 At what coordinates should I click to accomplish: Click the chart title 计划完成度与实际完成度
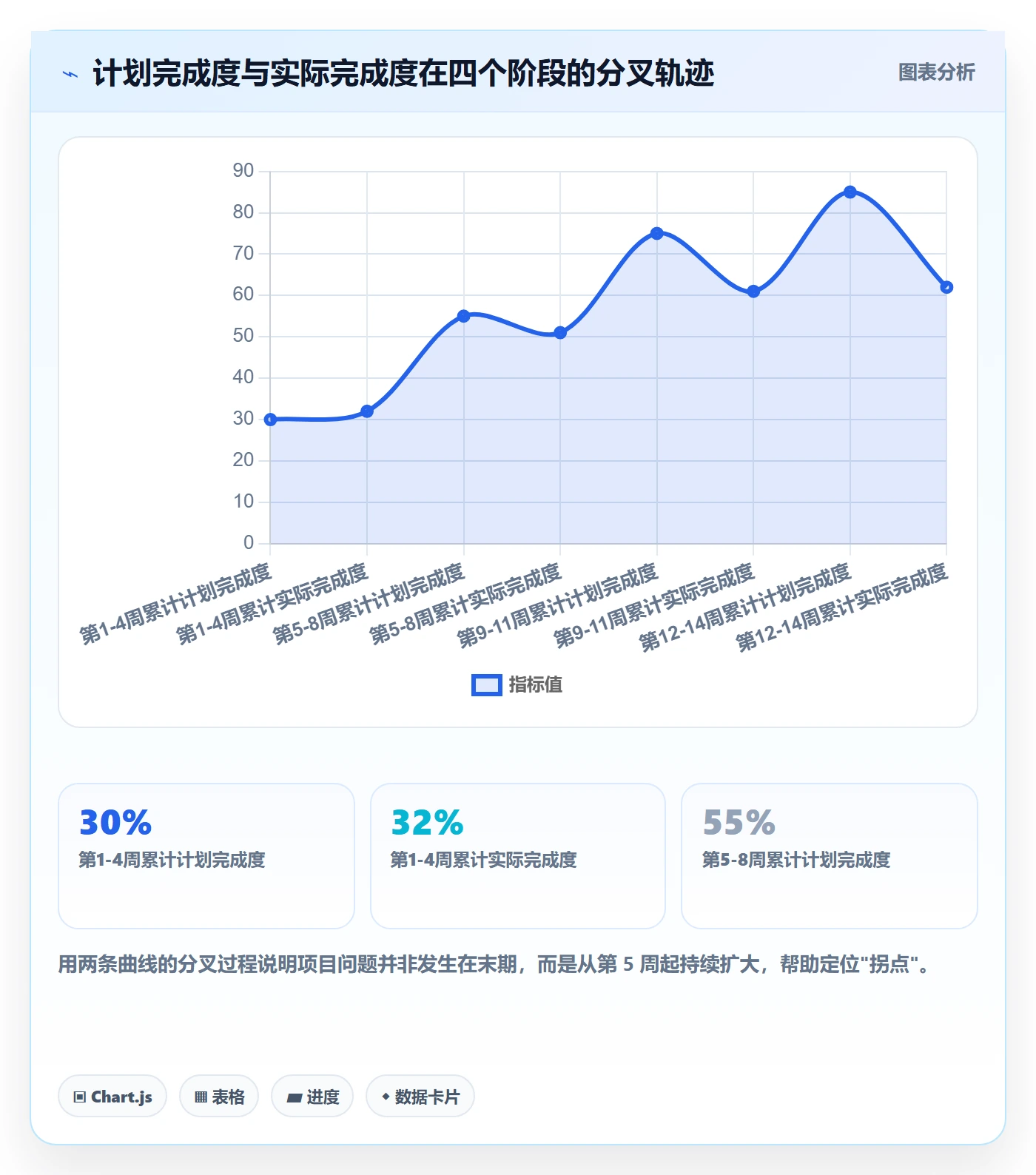tap(403, 74)
